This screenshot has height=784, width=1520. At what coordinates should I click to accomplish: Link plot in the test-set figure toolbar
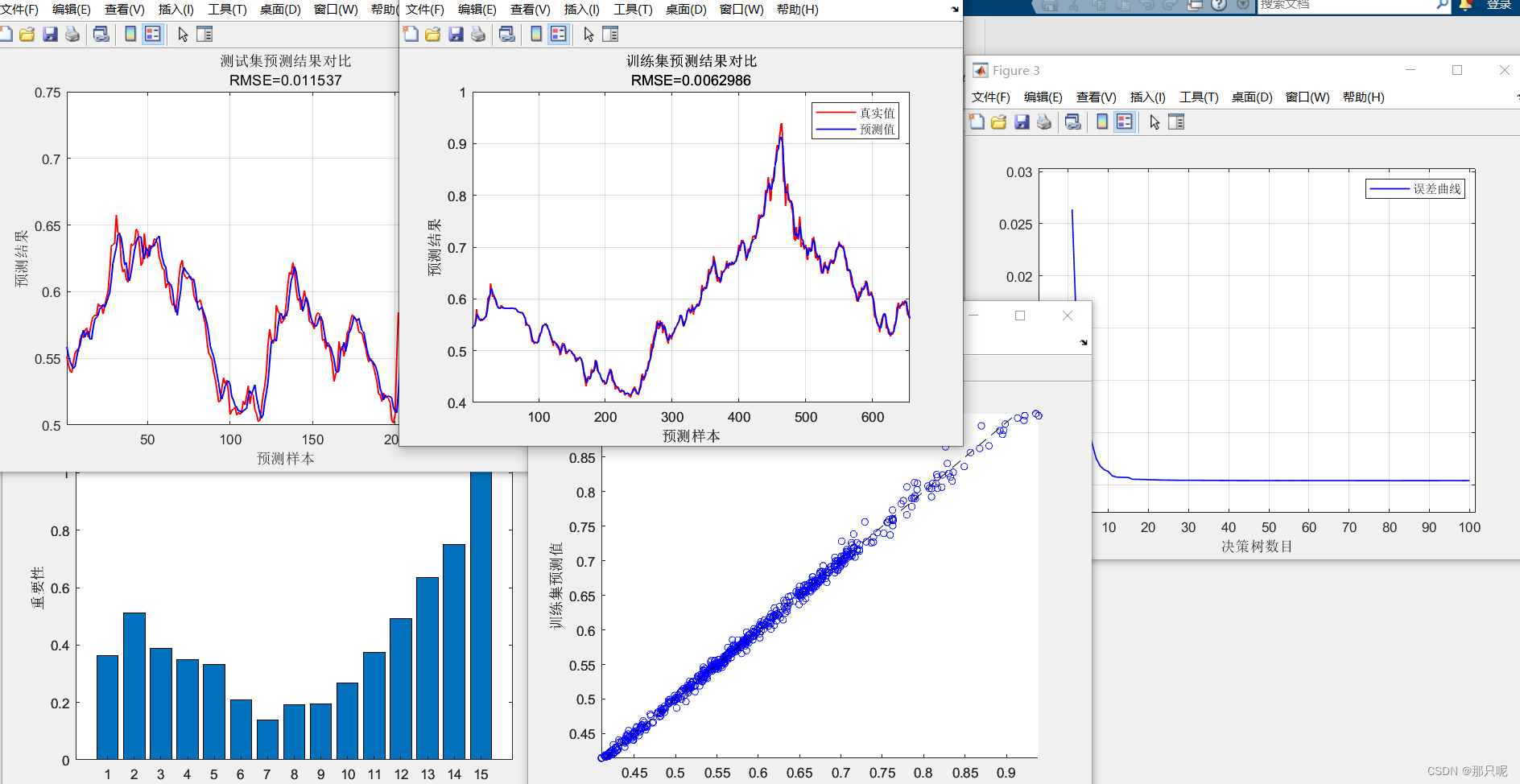101,34
